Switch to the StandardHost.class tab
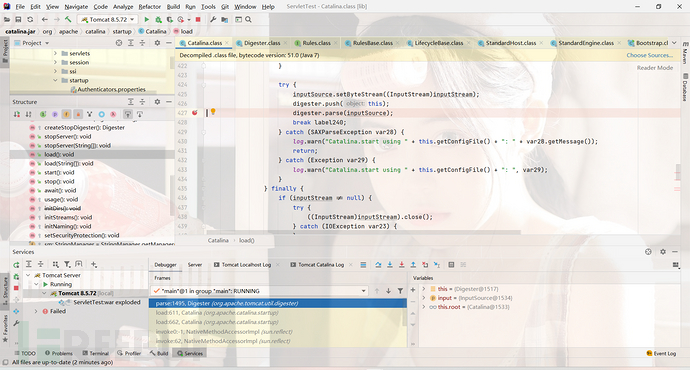690x370 pixels. (x=511, y=43)
